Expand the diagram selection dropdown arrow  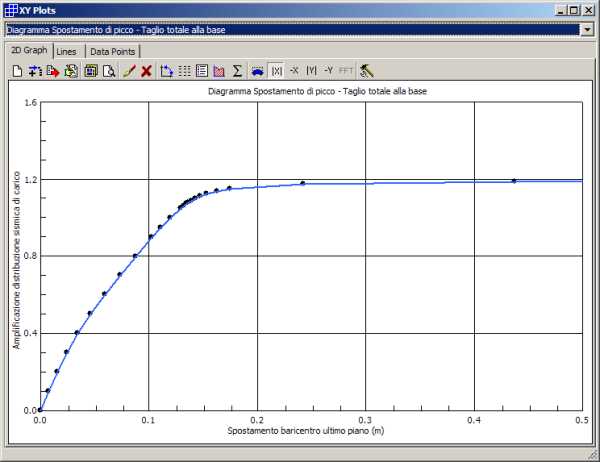pos(586,29)
